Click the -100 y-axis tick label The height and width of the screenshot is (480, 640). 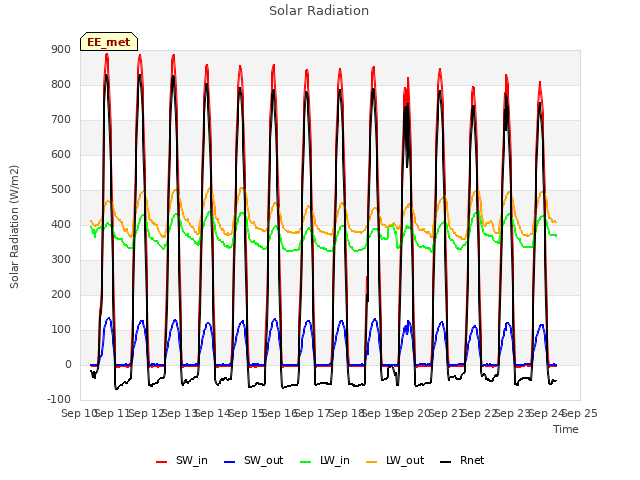tap(59, 399)
